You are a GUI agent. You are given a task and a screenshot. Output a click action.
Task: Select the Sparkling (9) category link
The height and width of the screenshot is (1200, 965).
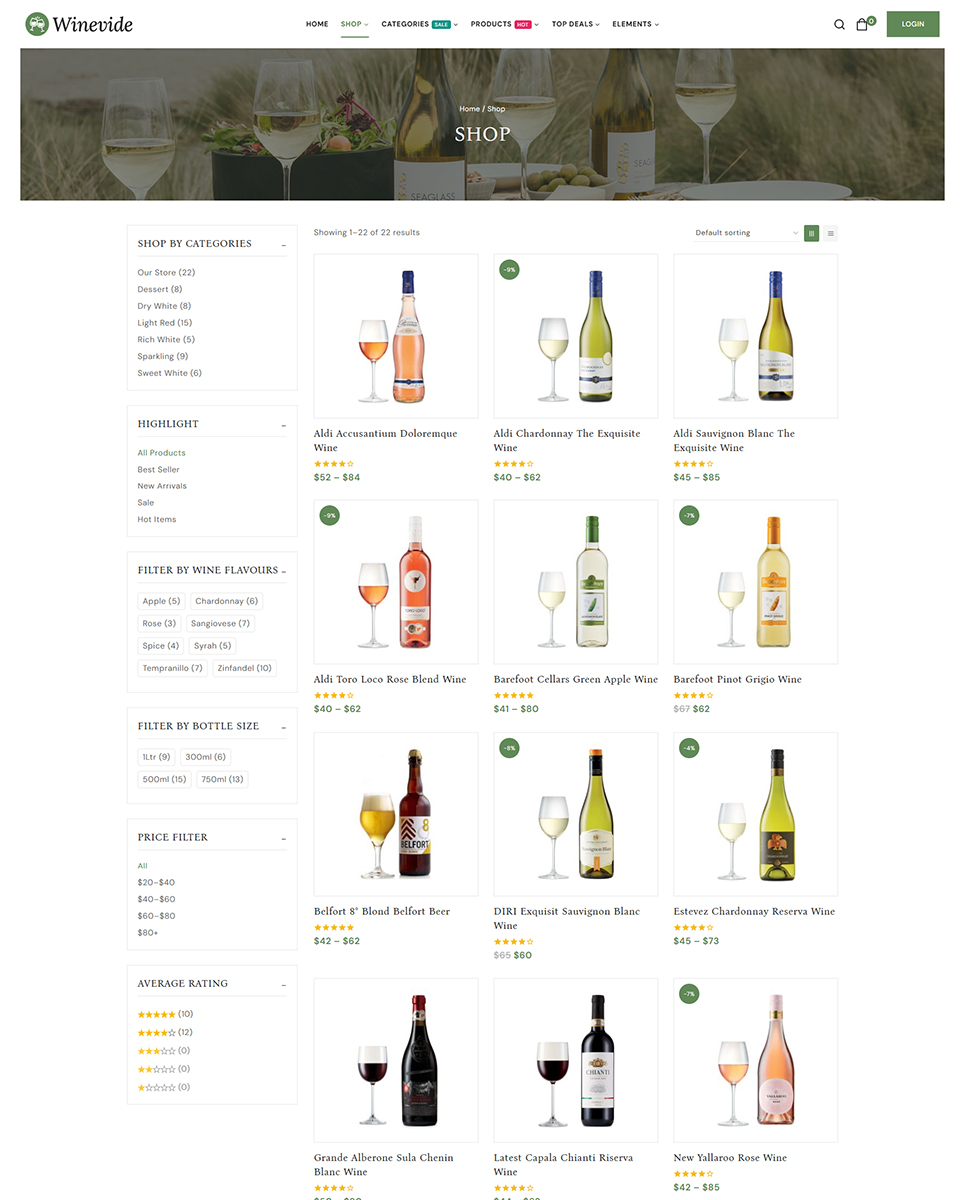pyautogui.click(x=163, y=356)
